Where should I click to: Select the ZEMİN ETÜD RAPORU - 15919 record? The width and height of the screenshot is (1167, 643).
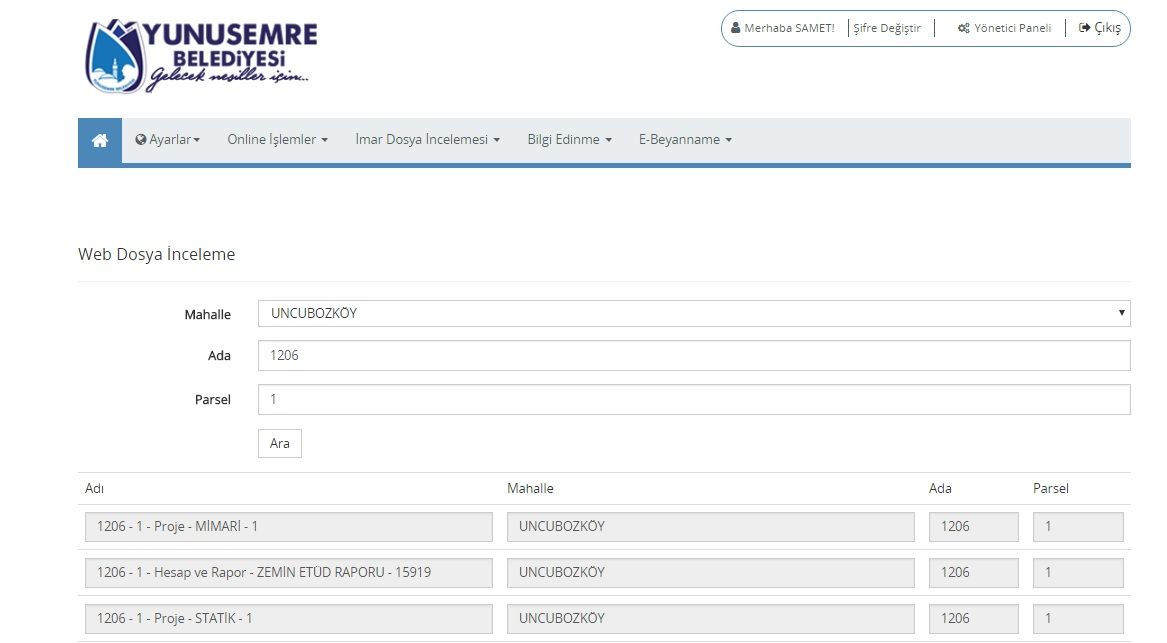click(x=289, y=573)
